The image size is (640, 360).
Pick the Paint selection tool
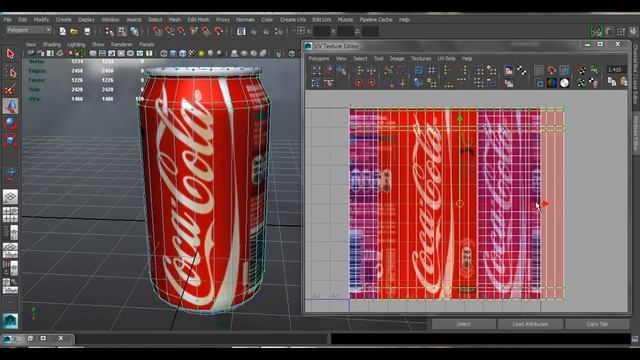[x=10, y=89]
